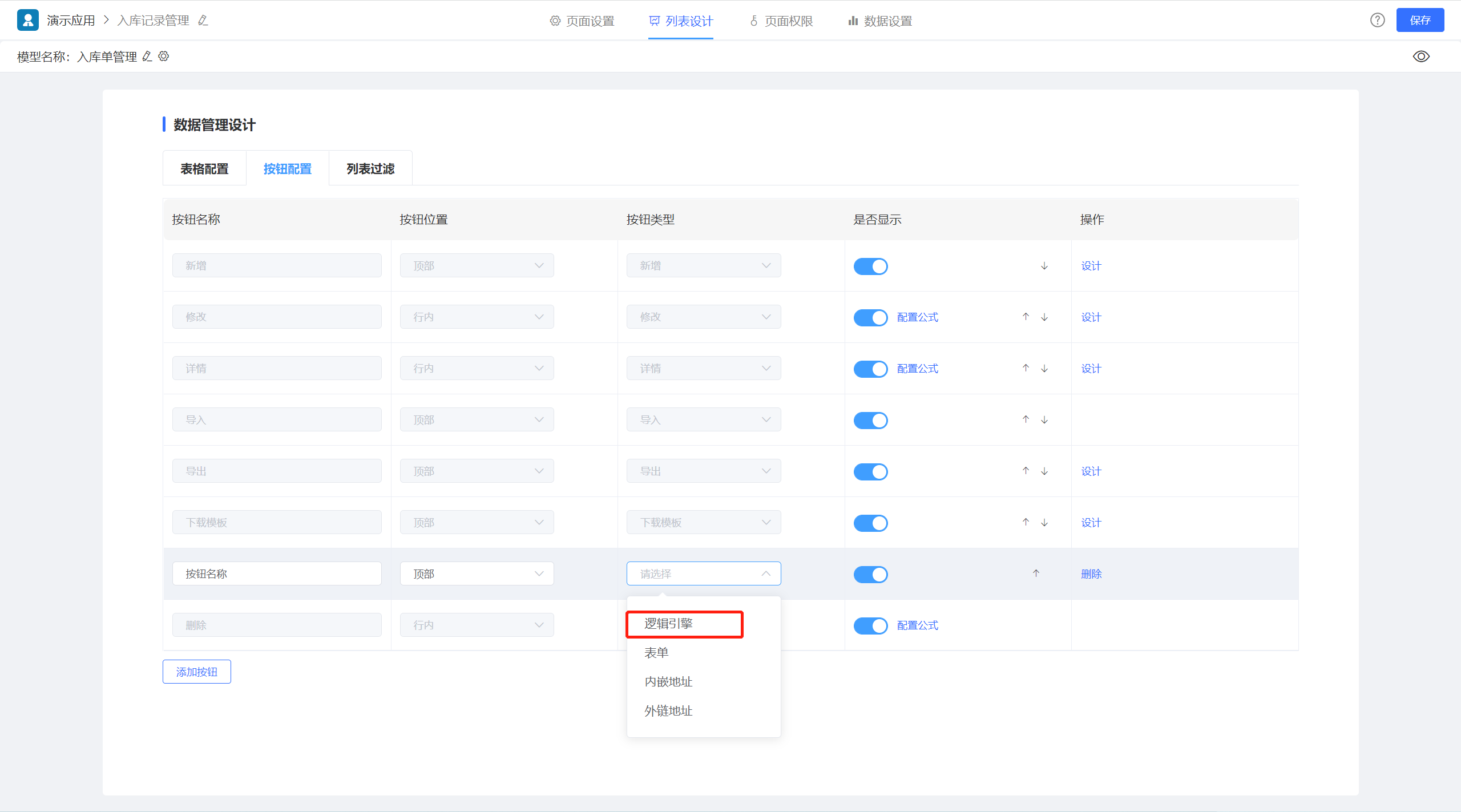Go to 页面权限 in top navigation
Image resolution: width=1461 pixels, height=812 pixels.
781,21
